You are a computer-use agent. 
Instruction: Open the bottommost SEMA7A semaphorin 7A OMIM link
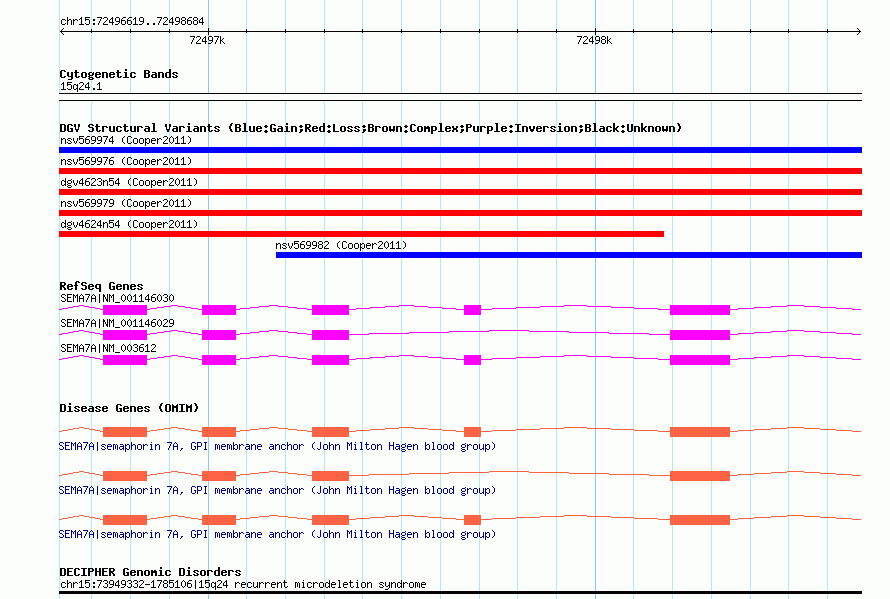tap(277, 534)
